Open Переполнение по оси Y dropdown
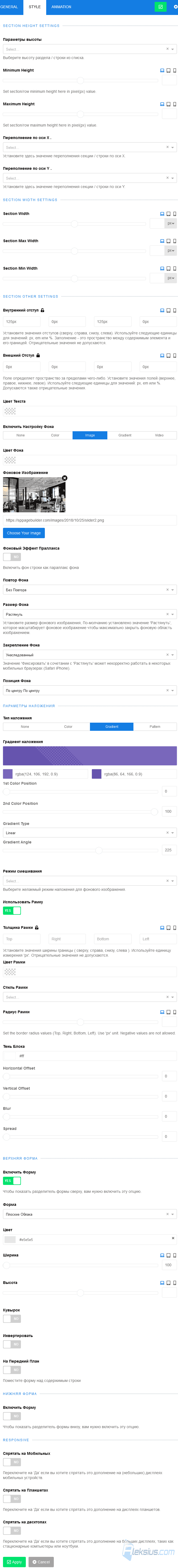The width and height of the screenshot is (178, 1568). pyautogui.click(x=90, y=178)
